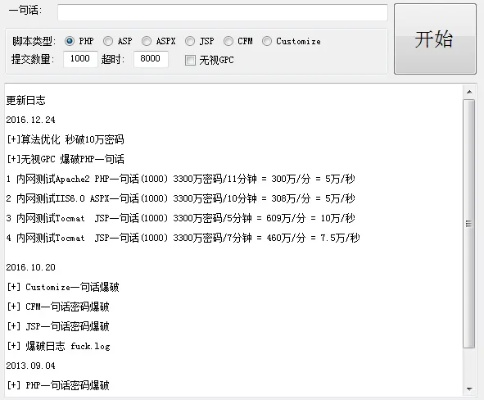The height and width of the screenshot is (400, 484).
Task: Click the Tomcat JSP 7分钟 result line
Action: 183,238
